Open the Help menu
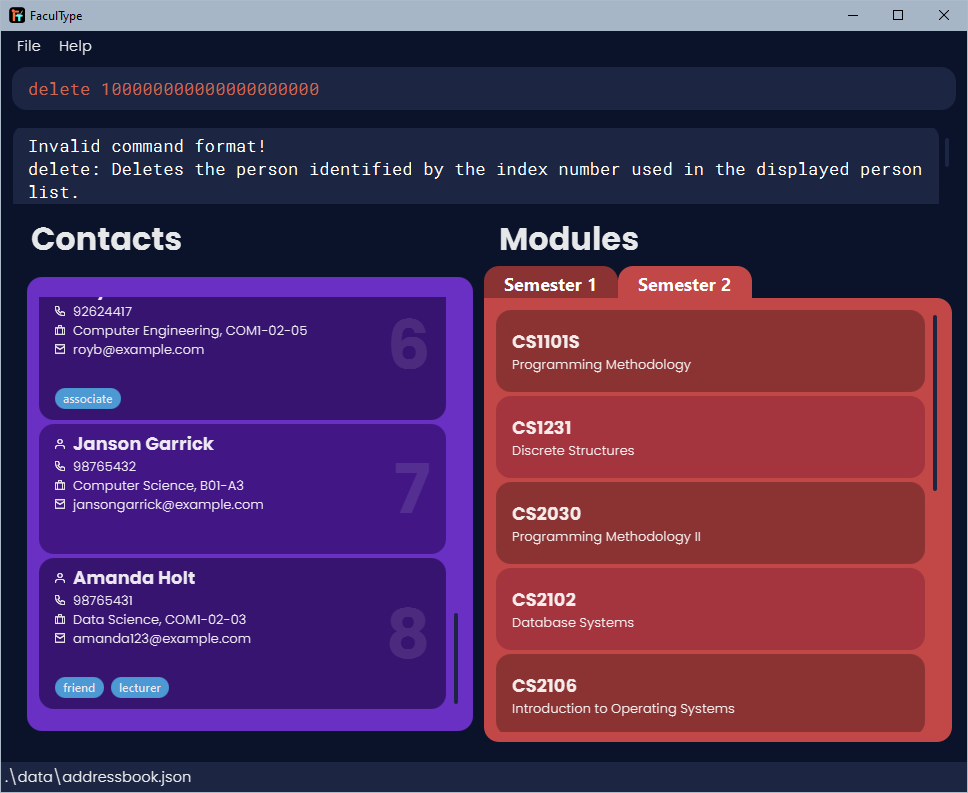The image size is (968, 793). (x=75, y=46)
